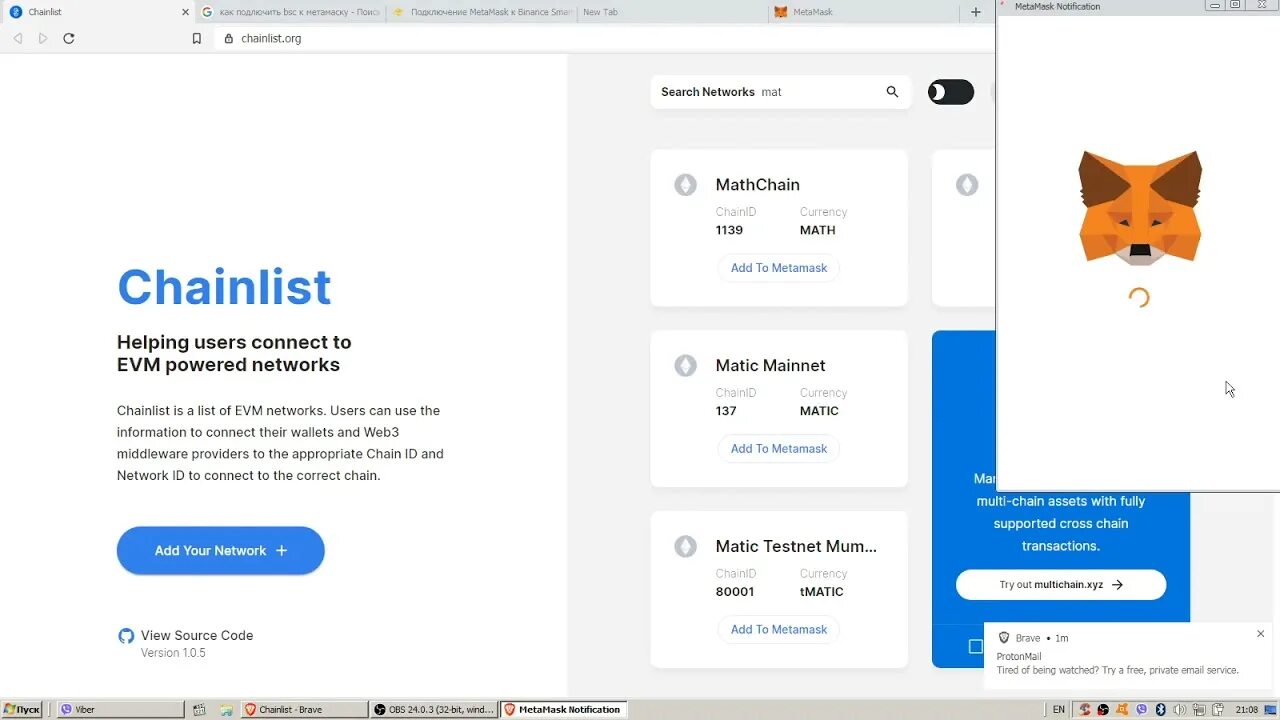Image resolution: width=1280 pixels, height=720 pixels.
Task: Click the MathChain network logo icon
Action: coord(685,185)
